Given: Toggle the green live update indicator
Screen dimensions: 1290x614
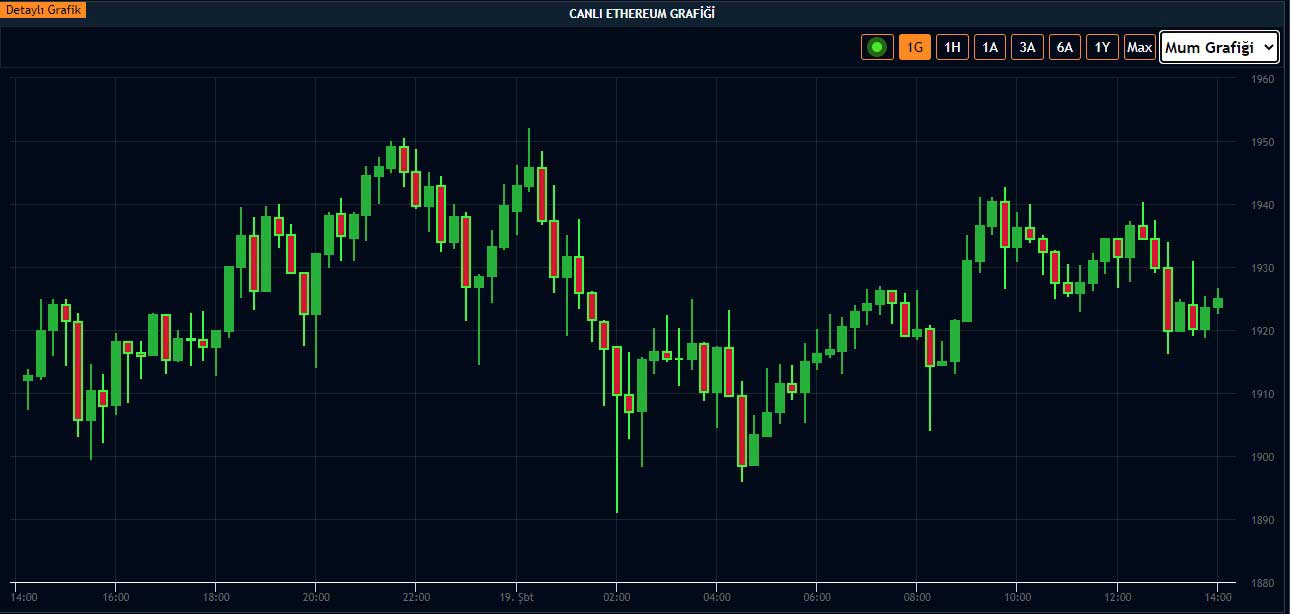Looking at the screenshot, I should pos(877,47).
